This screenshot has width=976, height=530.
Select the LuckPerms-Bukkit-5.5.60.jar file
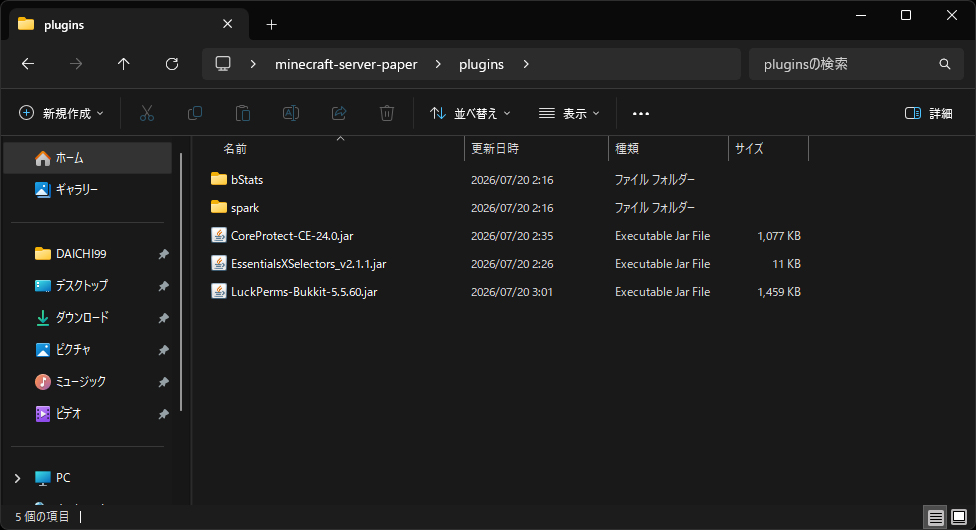[304, 292]
